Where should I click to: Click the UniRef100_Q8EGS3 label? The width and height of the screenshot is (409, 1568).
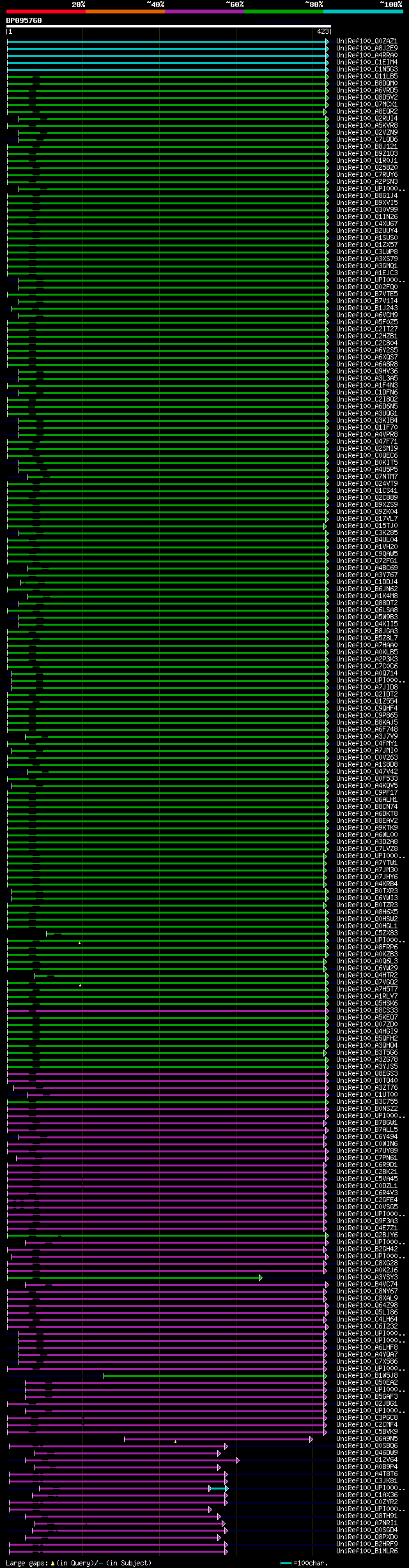[367, 1074]
